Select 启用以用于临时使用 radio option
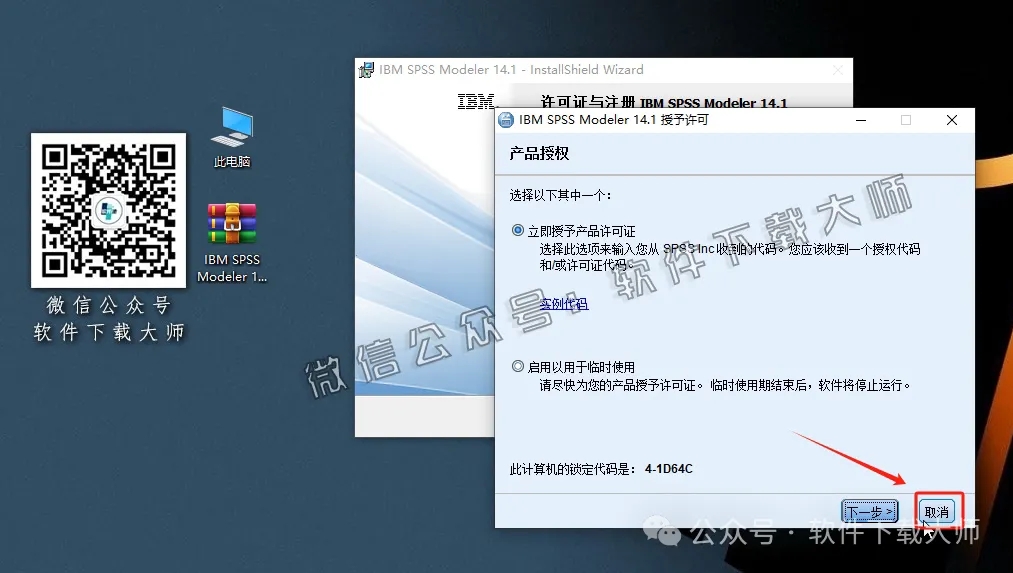 pyautogui.click(x=517, y=366)
